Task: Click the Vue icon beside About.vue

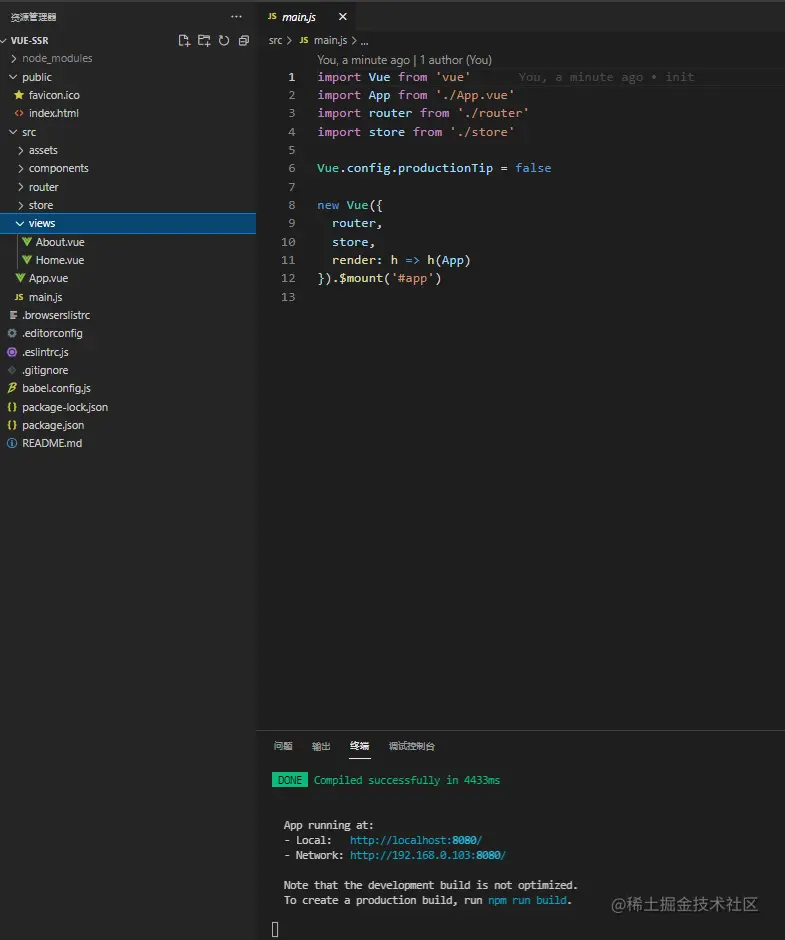Action: tap(26, 242)
